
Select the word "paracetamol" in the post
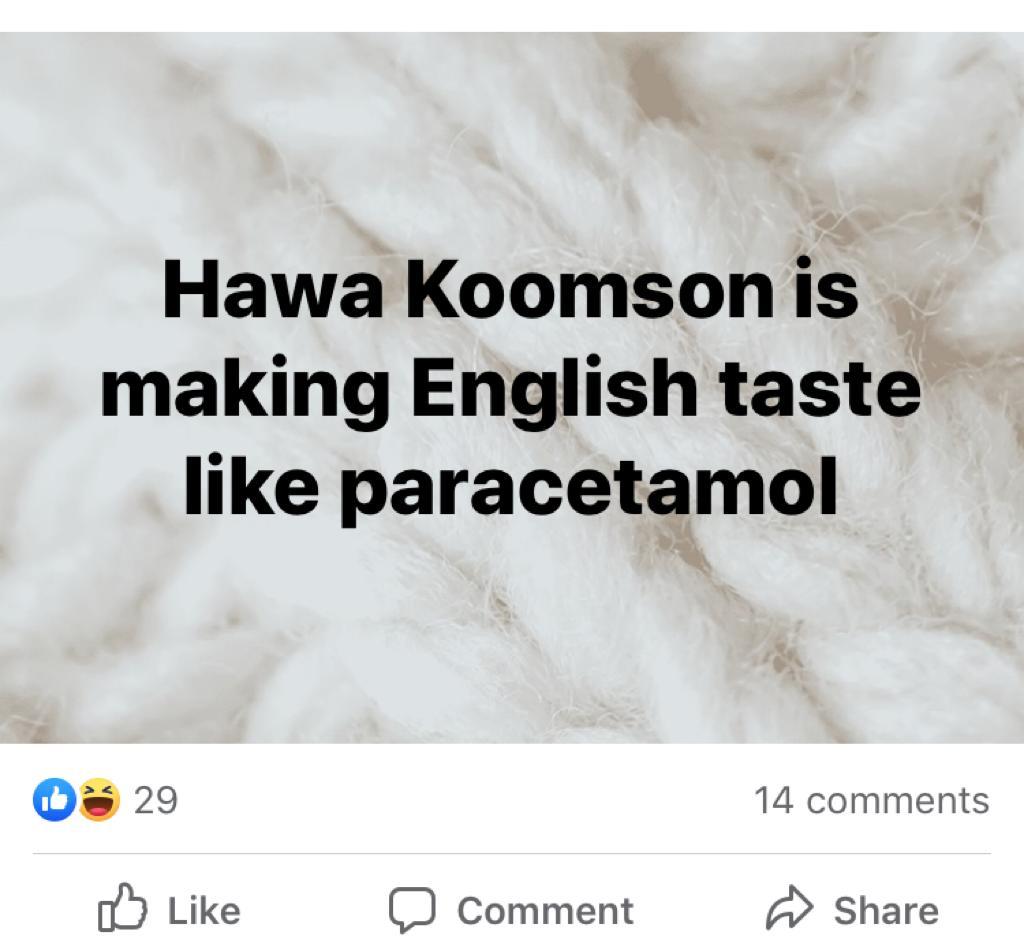pyautogui.click(x=589, y=491)
